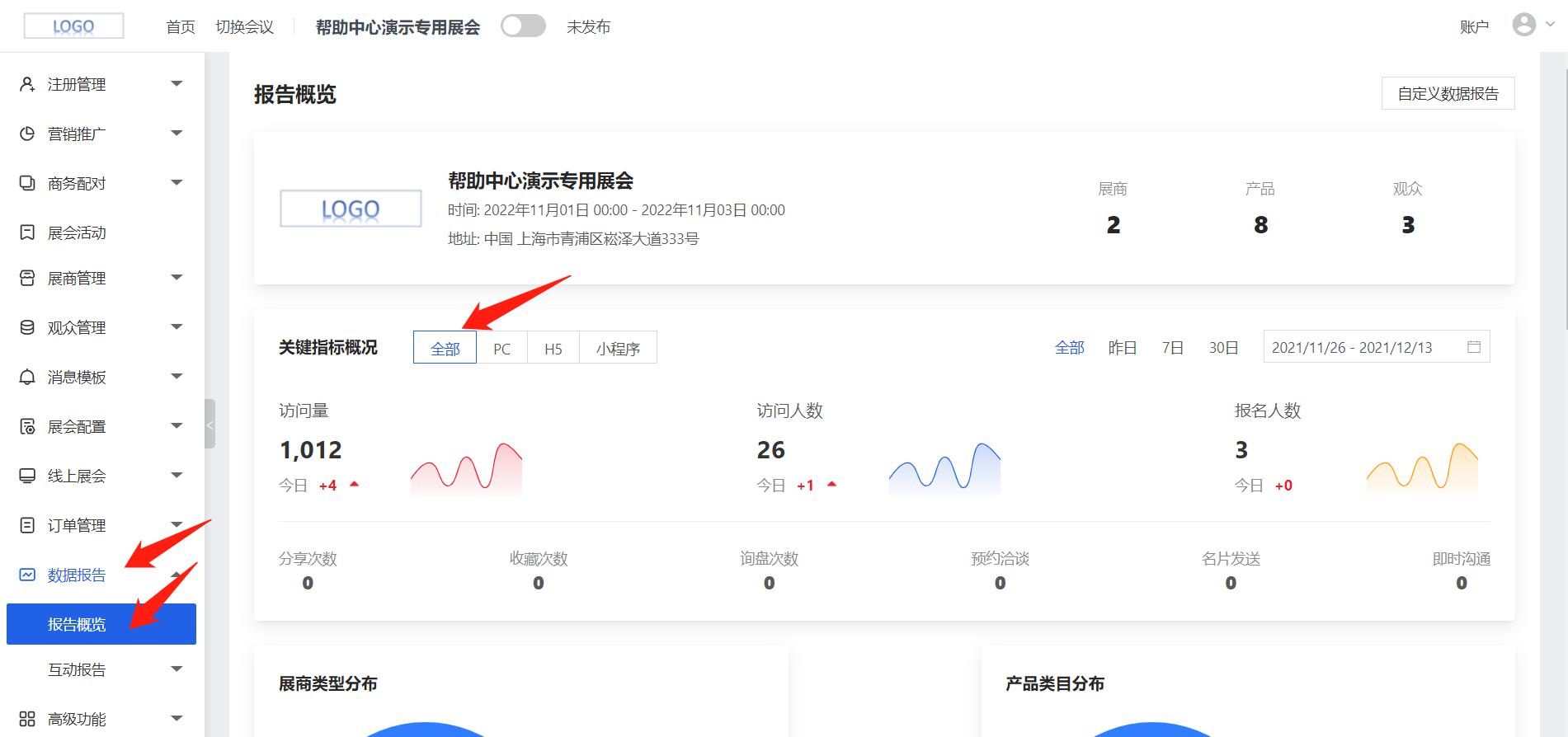
Task: Click 即时沟通 metric label
Action: (x=1461, y=559)
